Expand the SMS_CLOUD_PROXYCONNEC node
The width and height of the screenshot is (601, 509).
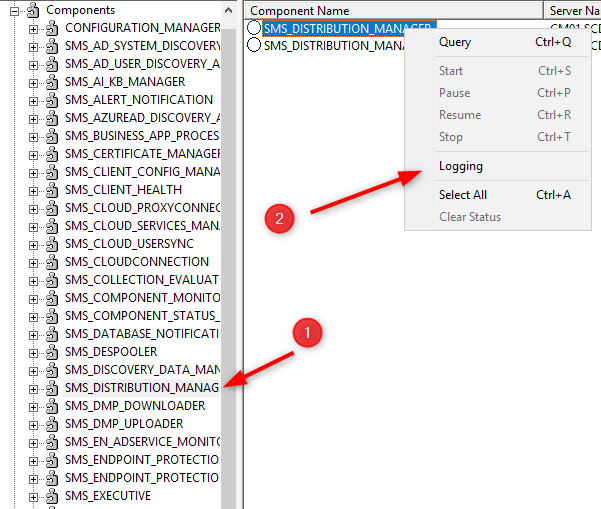click(x=33, y=209)
